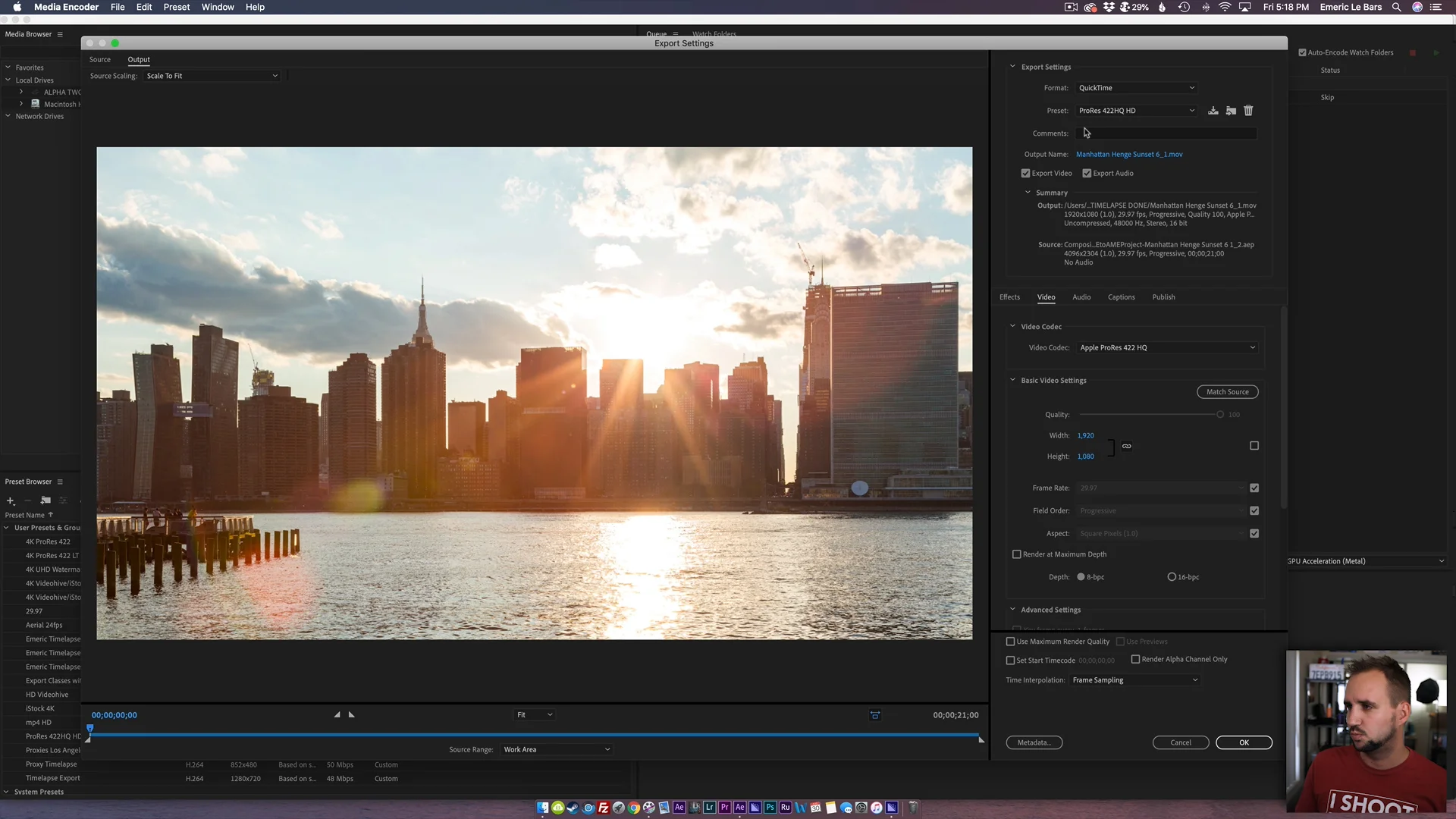1456x819 pixels.
Task: Open Finder from the dock
Action: (543, 808)
